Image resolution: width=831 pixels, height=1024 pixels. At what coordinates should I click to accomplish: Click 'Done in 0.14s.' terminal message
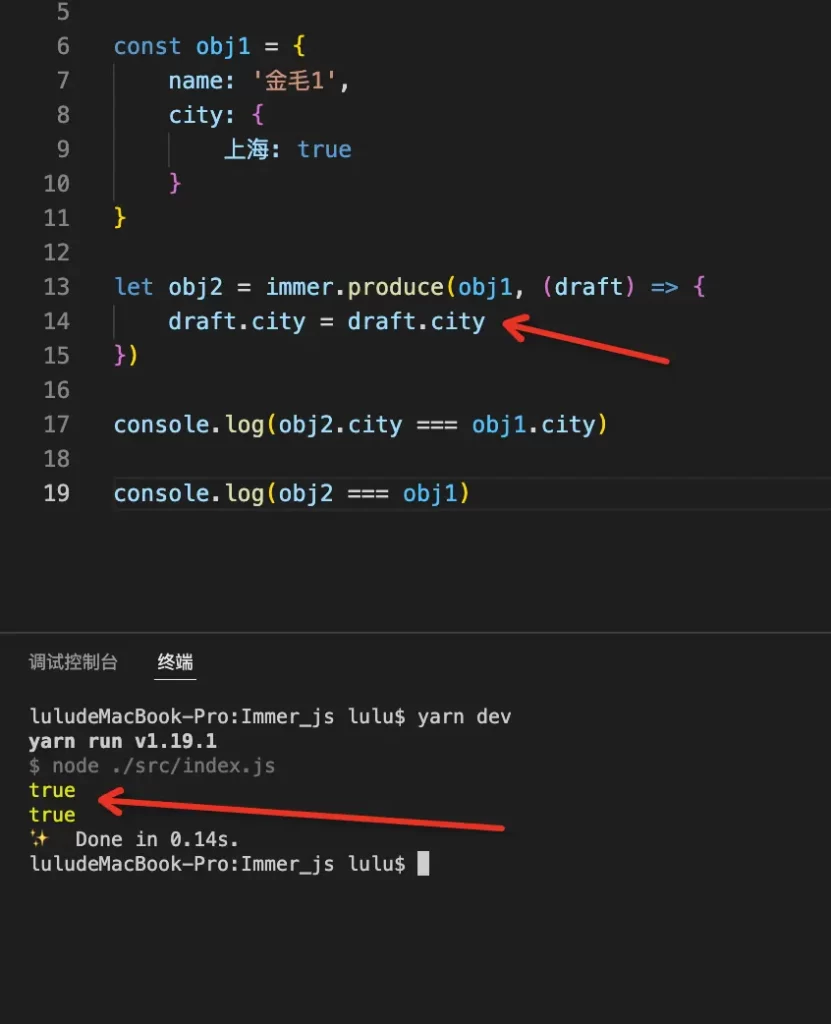[157, 839]
